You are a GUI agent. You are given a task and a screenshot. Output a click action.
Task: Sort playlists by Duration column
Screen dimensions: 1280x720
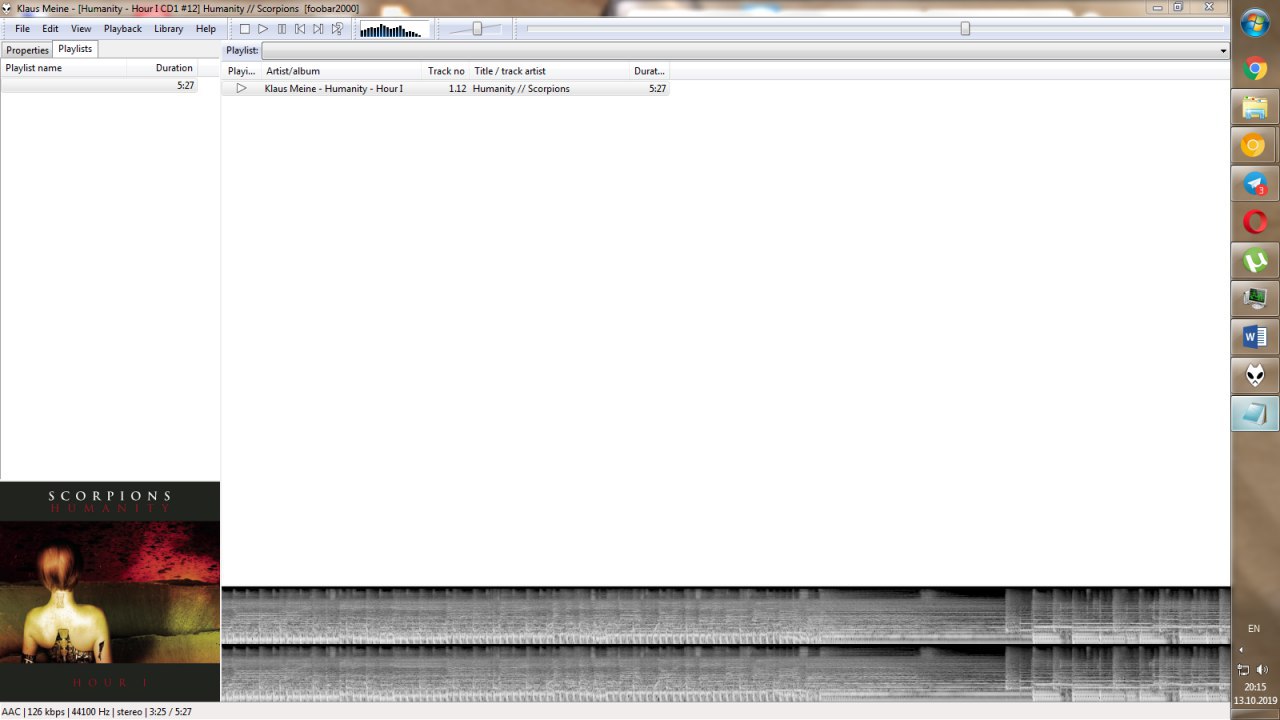pyautogui.click(x=162, y=68)
